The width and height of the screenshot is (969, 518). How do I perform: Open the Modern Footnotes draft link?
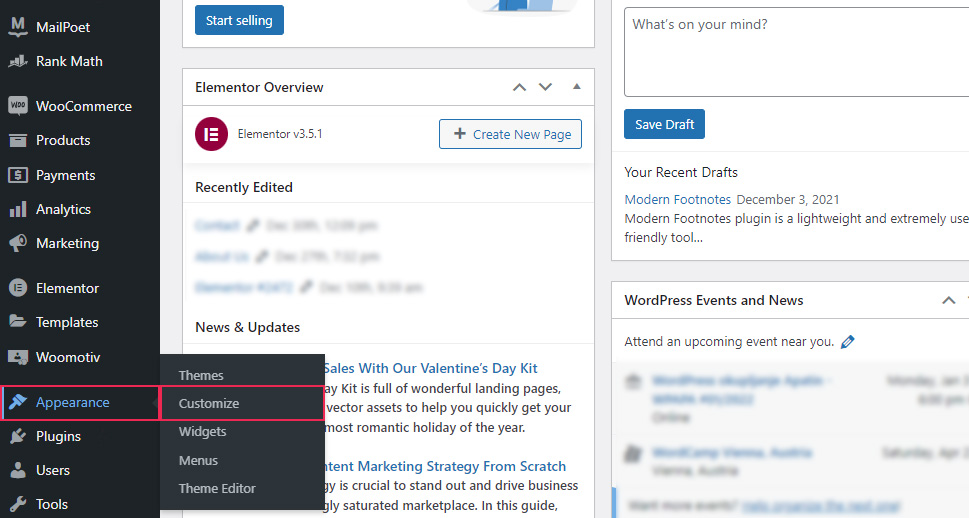[677, 200]
